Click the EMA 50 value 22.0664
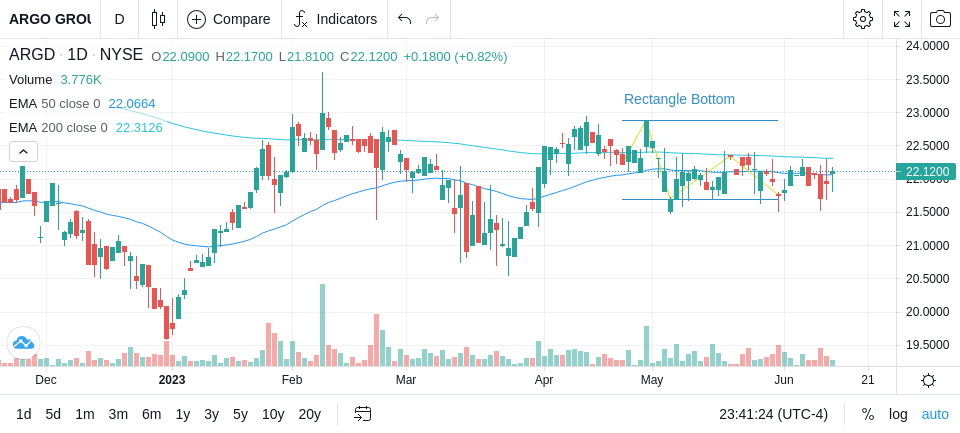 click(132, 104)
